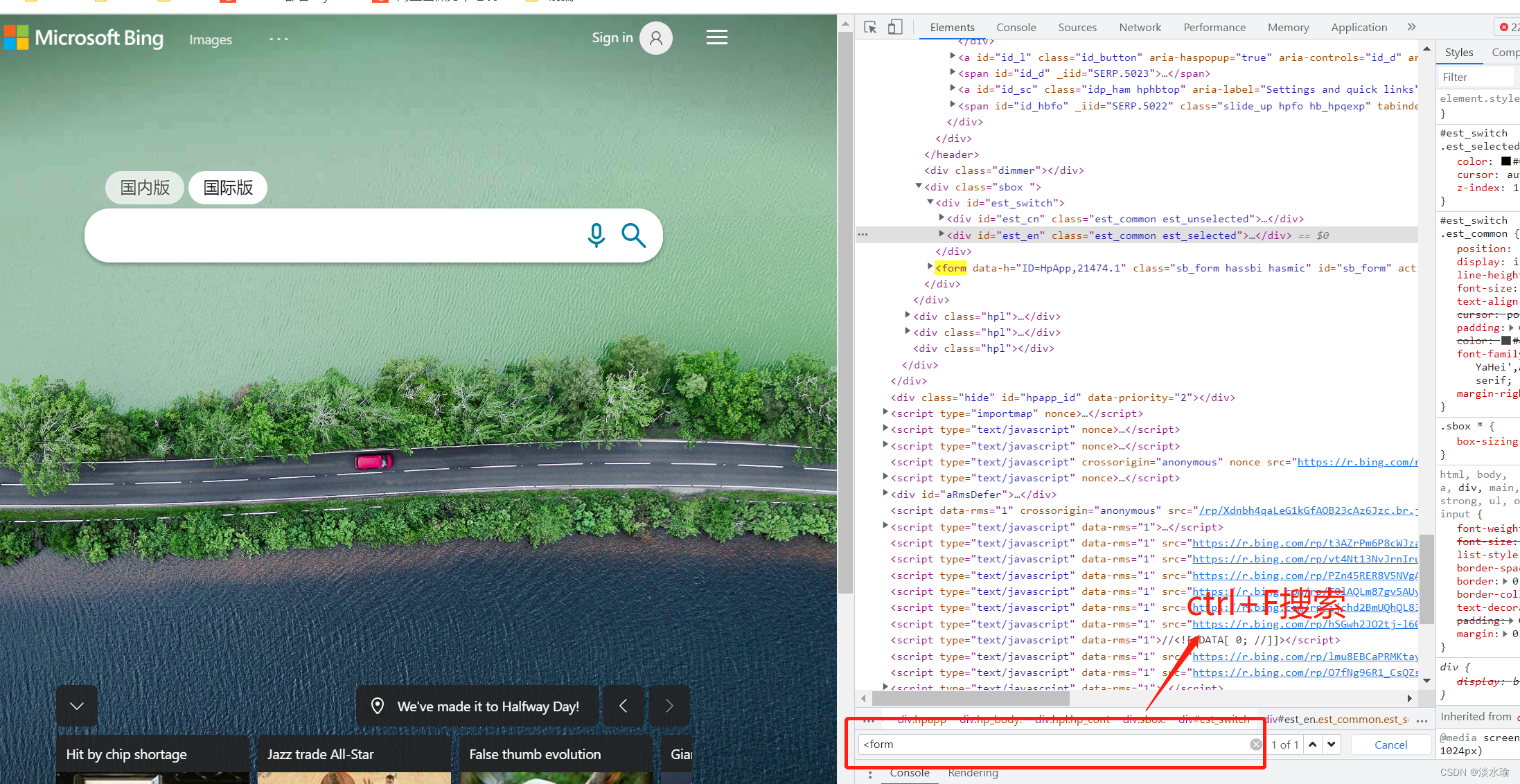
Task: Click the 国际版 toggle button
Action: pos(227,186)
